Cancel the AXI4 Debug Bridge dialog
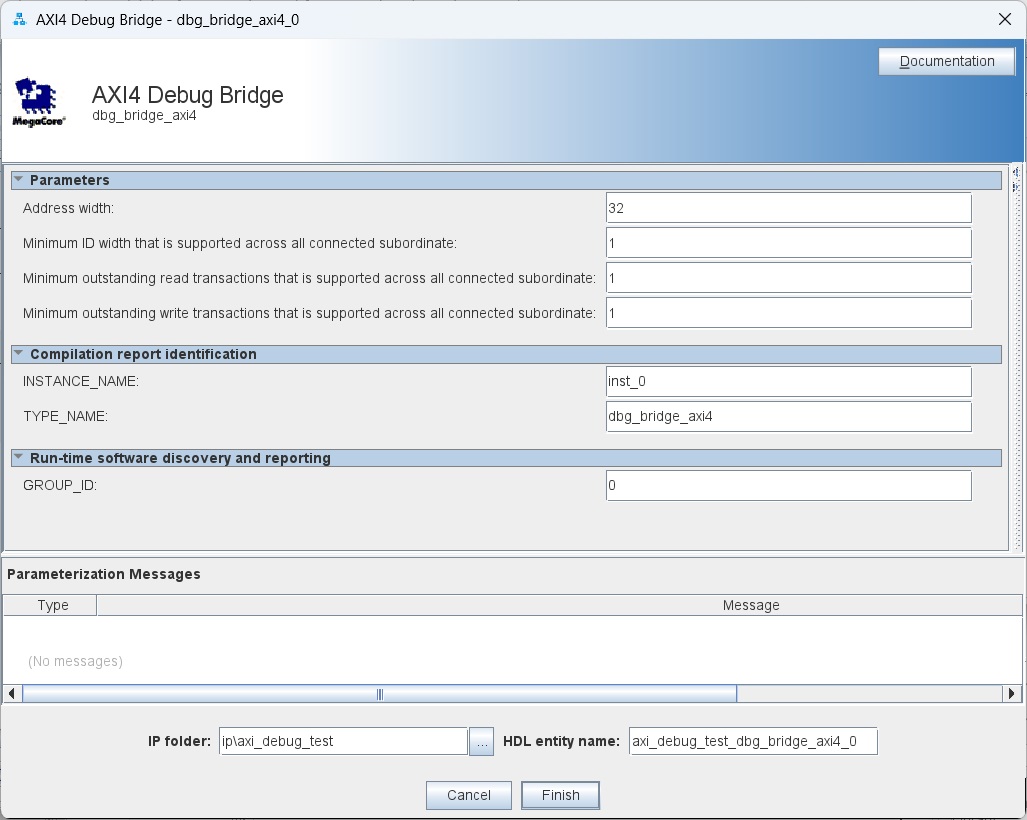Screen dimensions: 1027x820 pyautogui.click(x=468, y=795)
